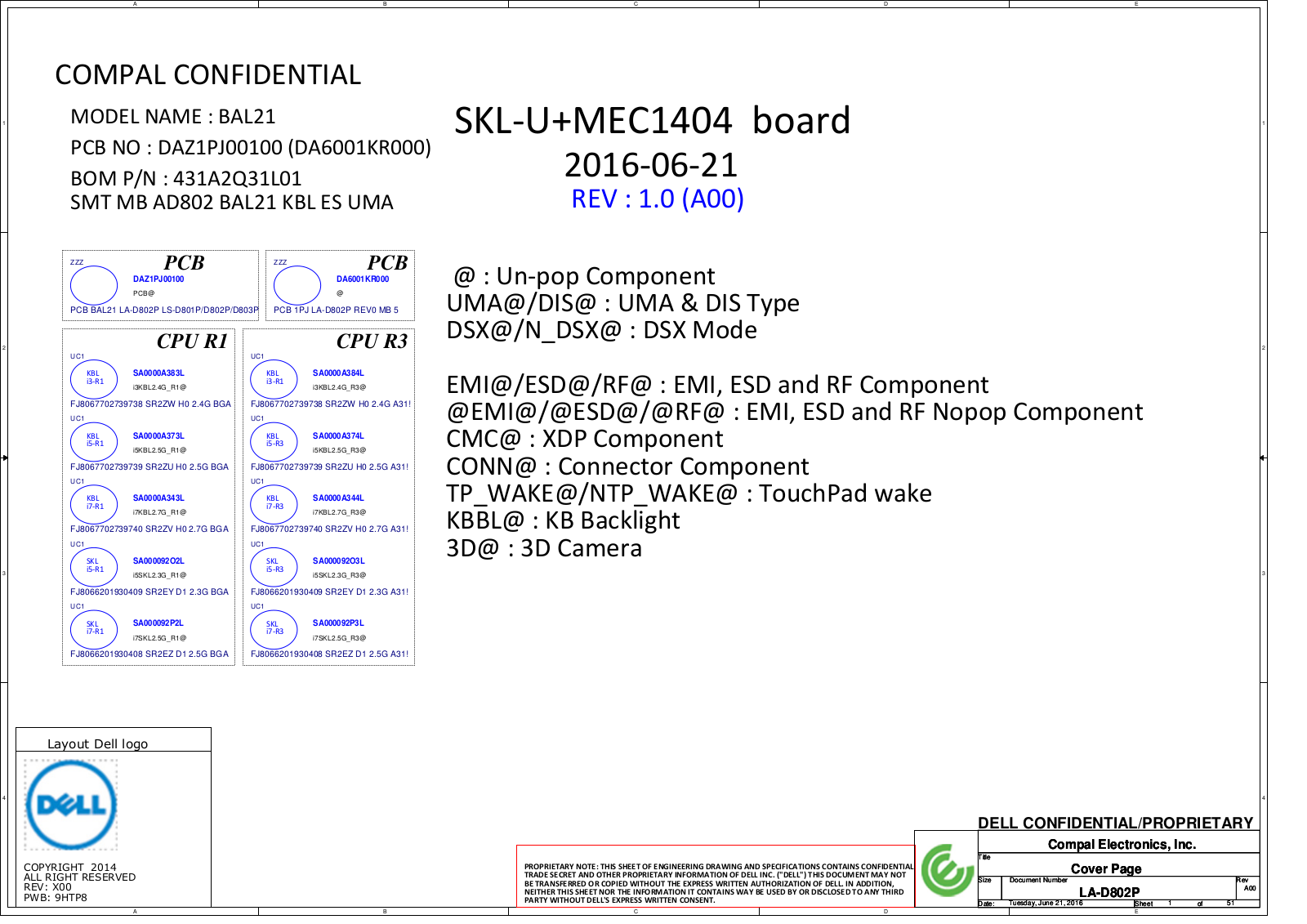Click part number SA0000A344L
The image size is (1307, 924).
pyautogui.click(x=338, y=498)
